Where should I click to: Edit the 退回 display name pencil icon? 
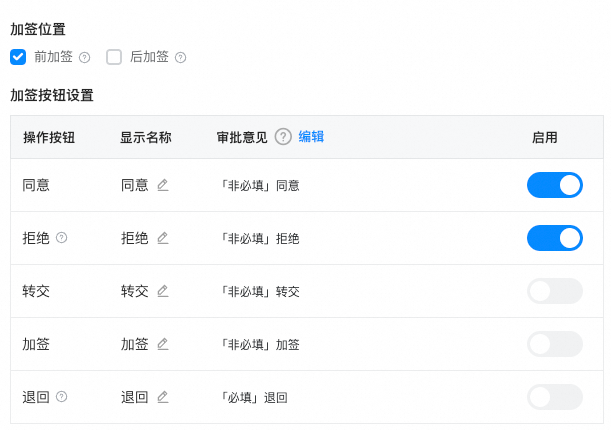tap(163, 397)
